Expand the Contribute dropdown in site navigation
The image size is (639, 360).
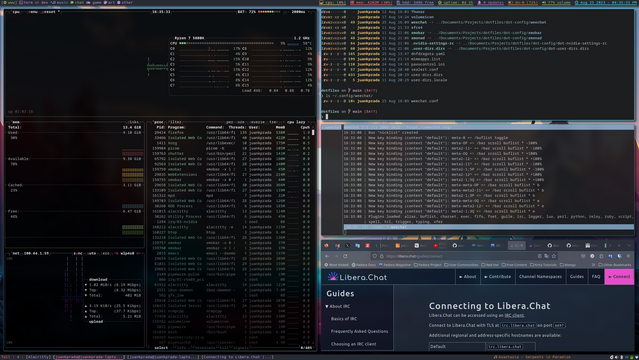497,276
